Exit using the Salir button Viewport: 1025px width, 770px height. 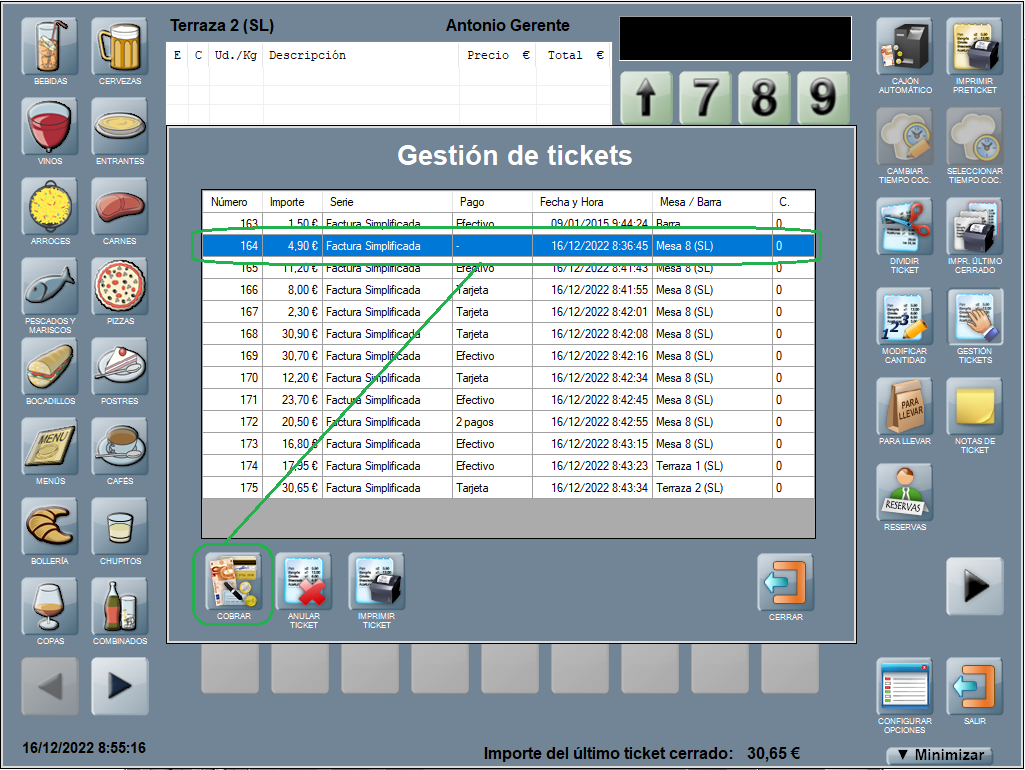974,687
